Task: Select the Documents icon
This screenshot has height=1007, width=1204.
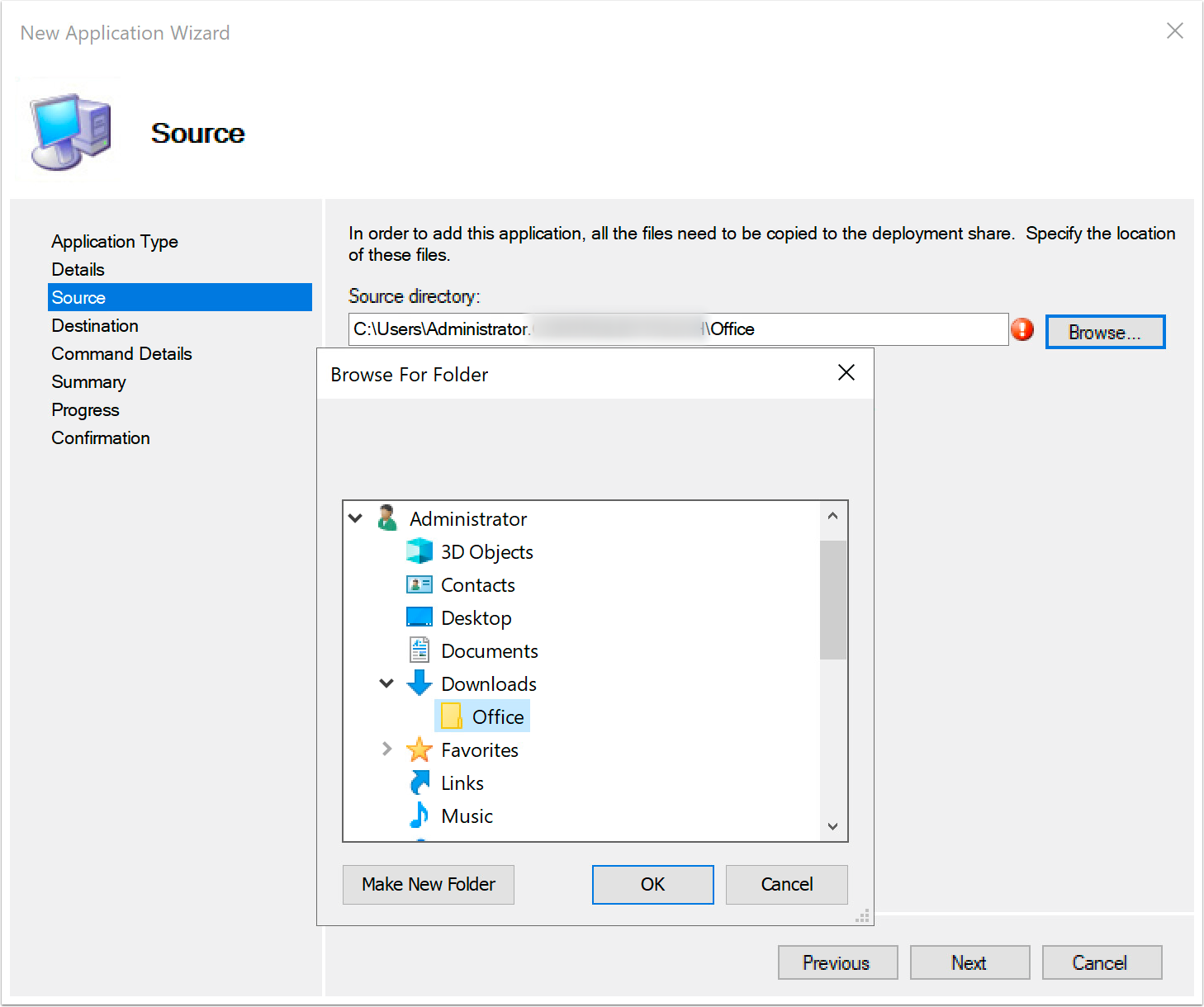Action: [420, 650]
